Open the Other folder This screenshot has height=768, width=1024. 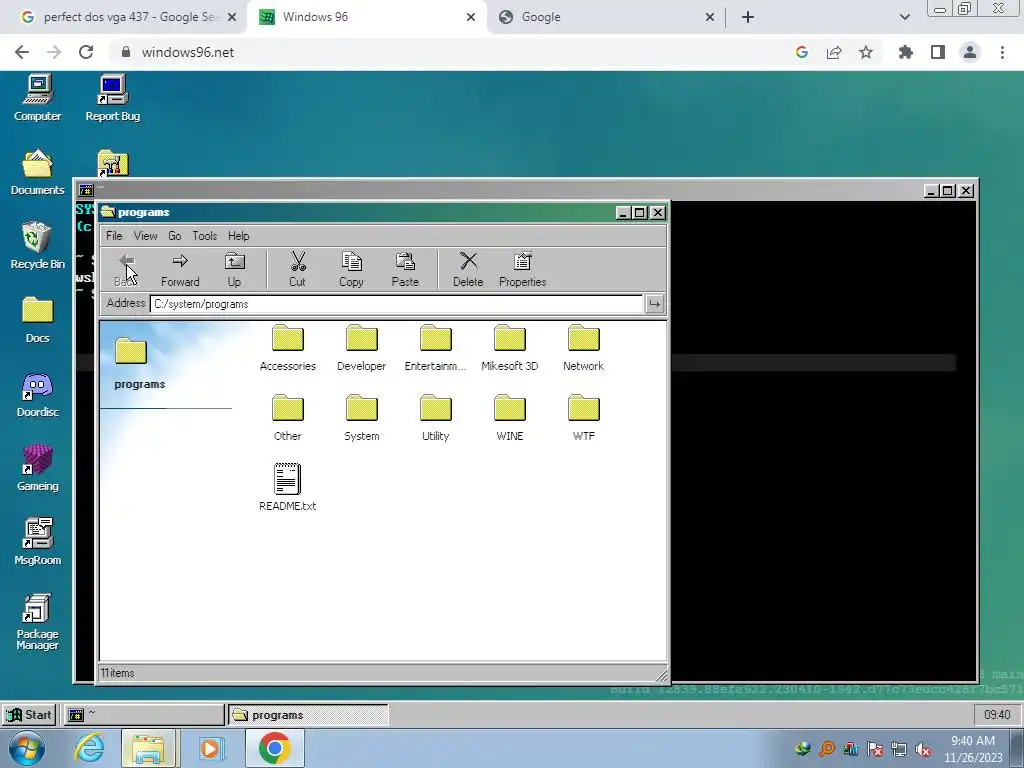point(287,418)
